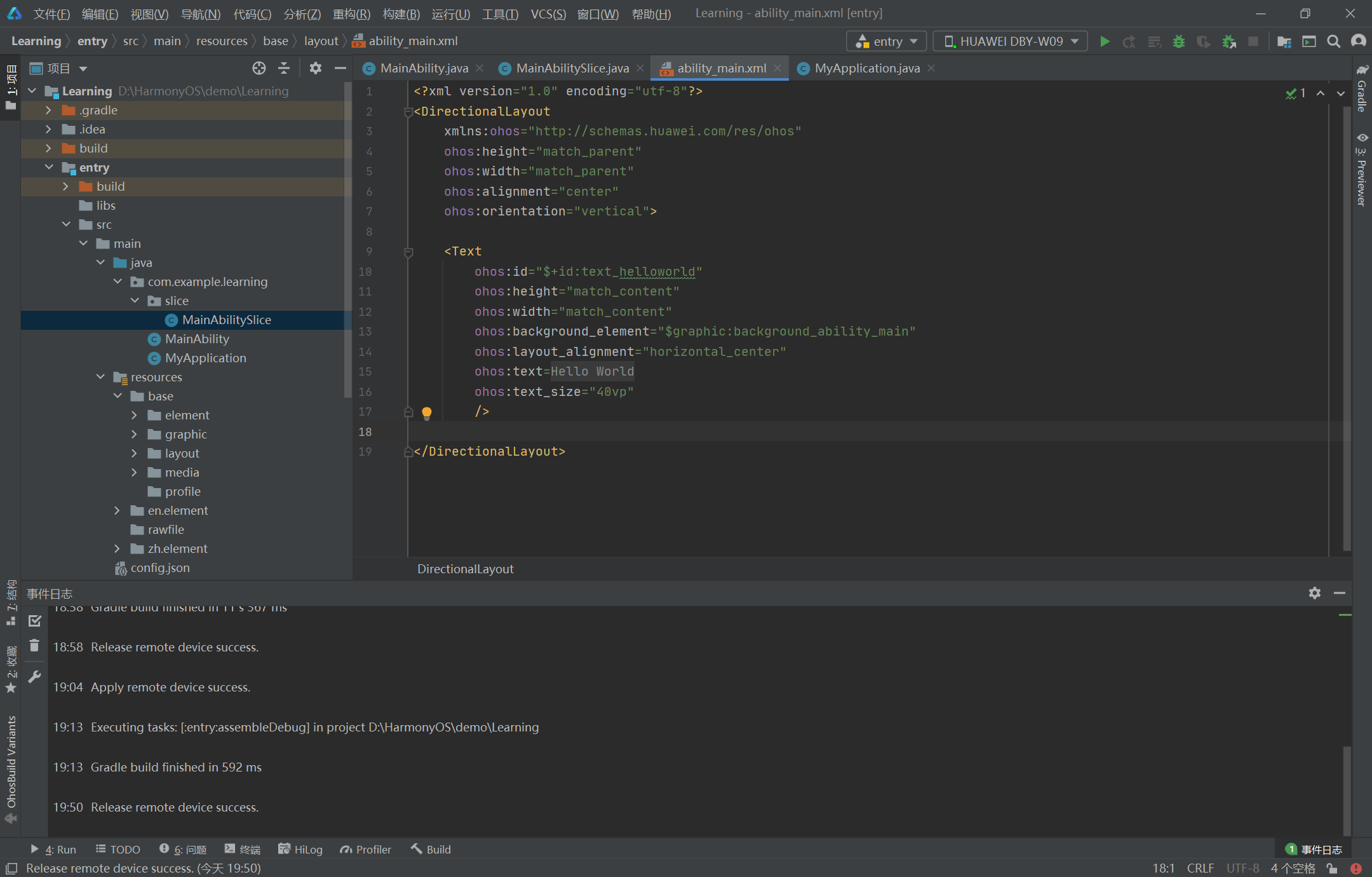Open event log panel settings gear

pos(1314,593)
